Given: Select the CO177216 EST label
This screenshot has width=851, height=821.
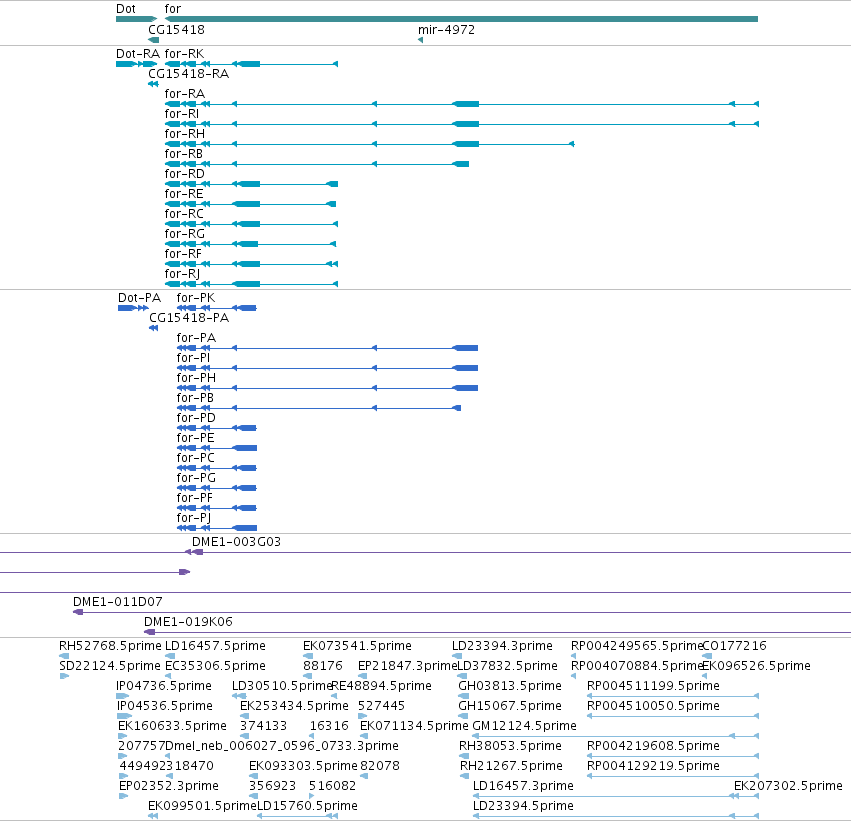Looking at the screenshot, I should pos(735,646).
